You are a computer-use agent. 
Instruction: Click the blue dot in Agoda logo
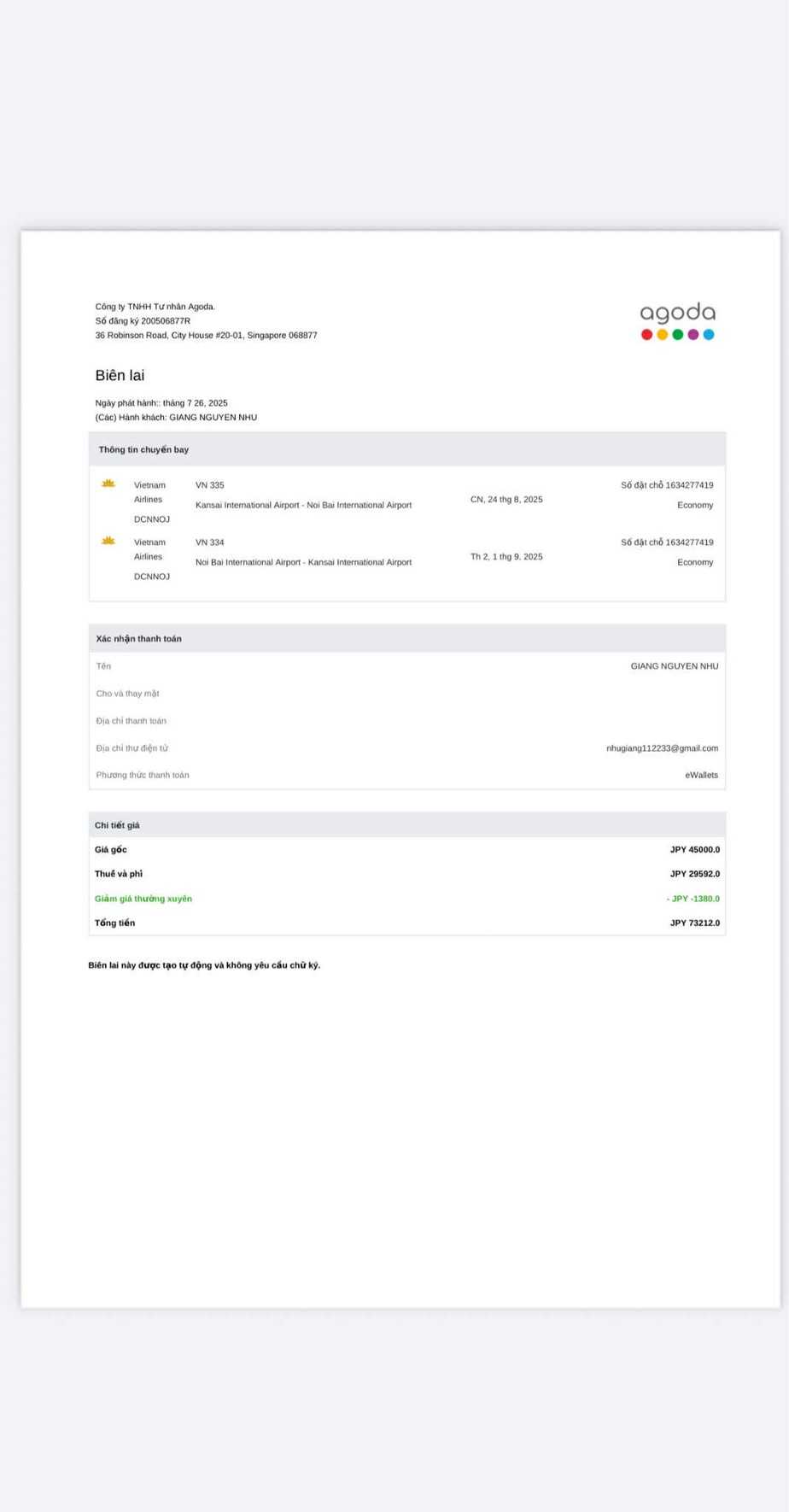[x=709, y=335]
